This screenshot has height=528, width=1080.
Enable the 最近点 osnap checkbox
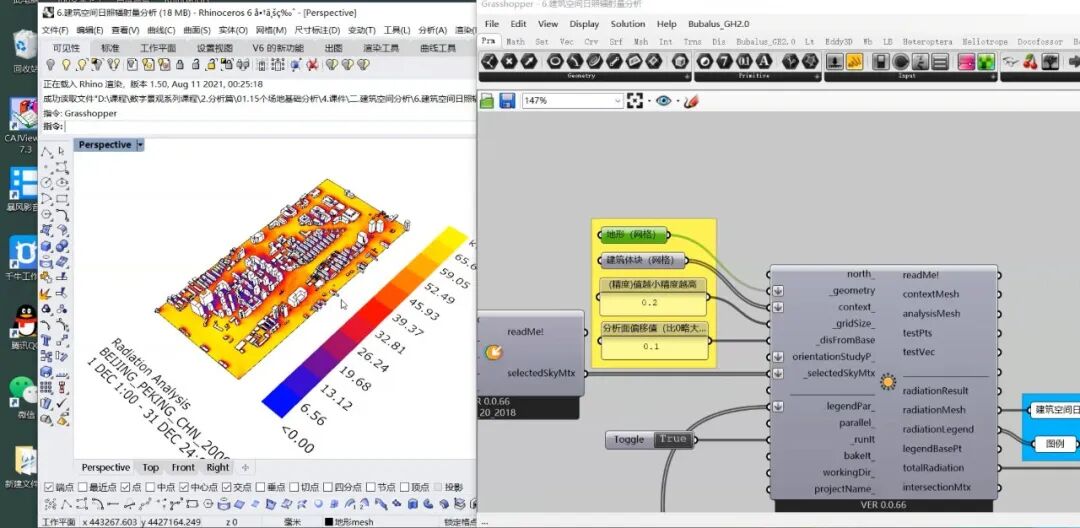(83, 487)
